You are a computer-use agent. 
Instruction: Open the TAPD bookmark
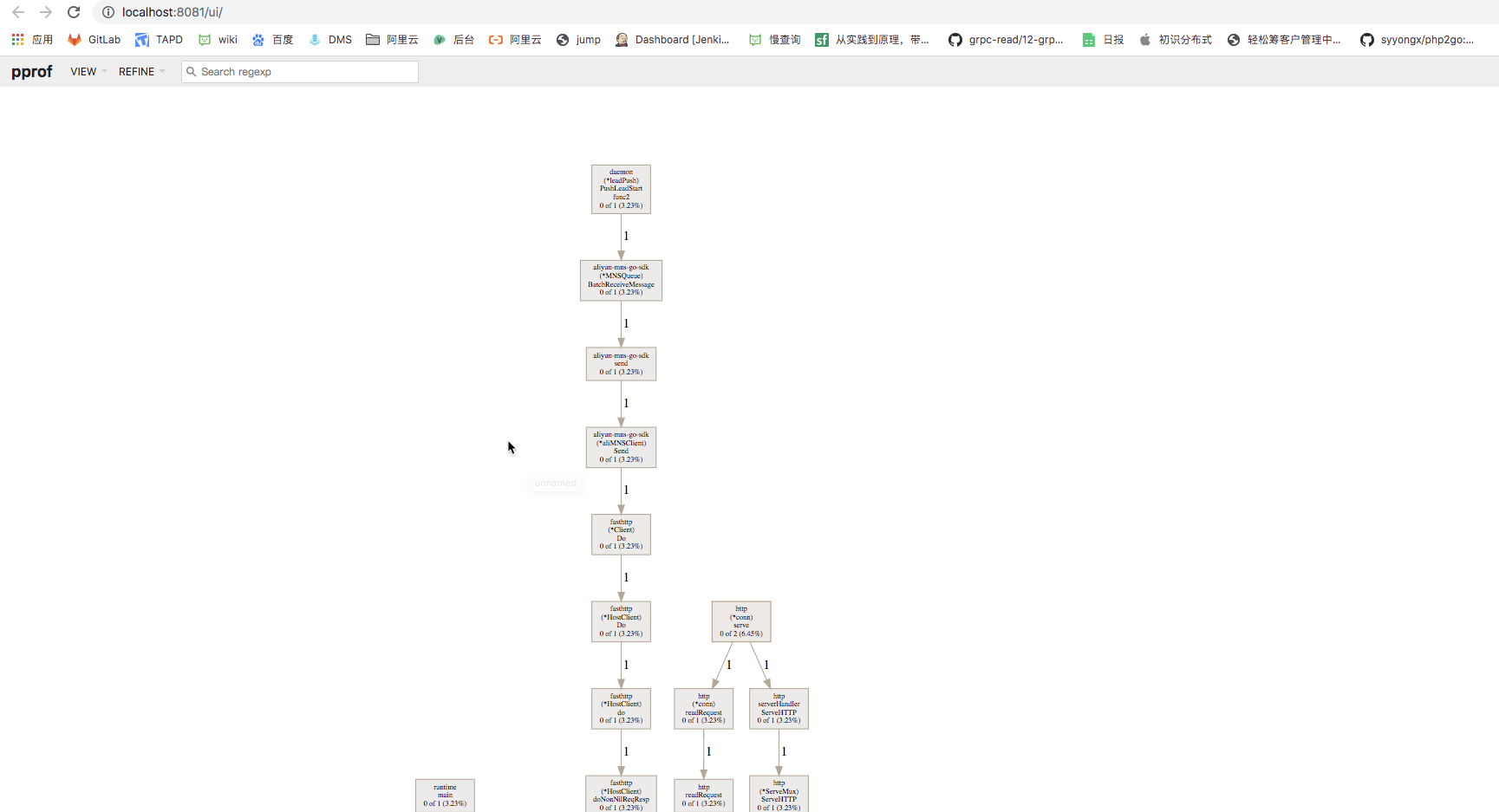click(159, 39)
